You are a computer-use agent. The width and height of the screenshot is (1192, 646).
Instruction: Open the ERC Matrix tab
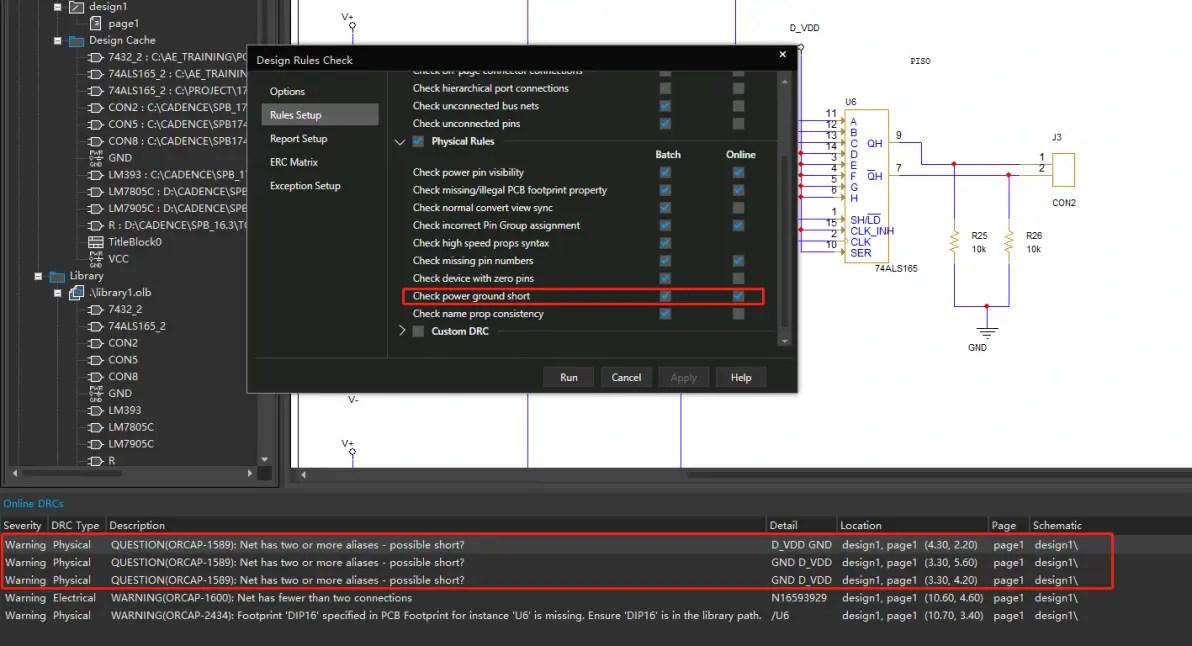pos(293,162)
